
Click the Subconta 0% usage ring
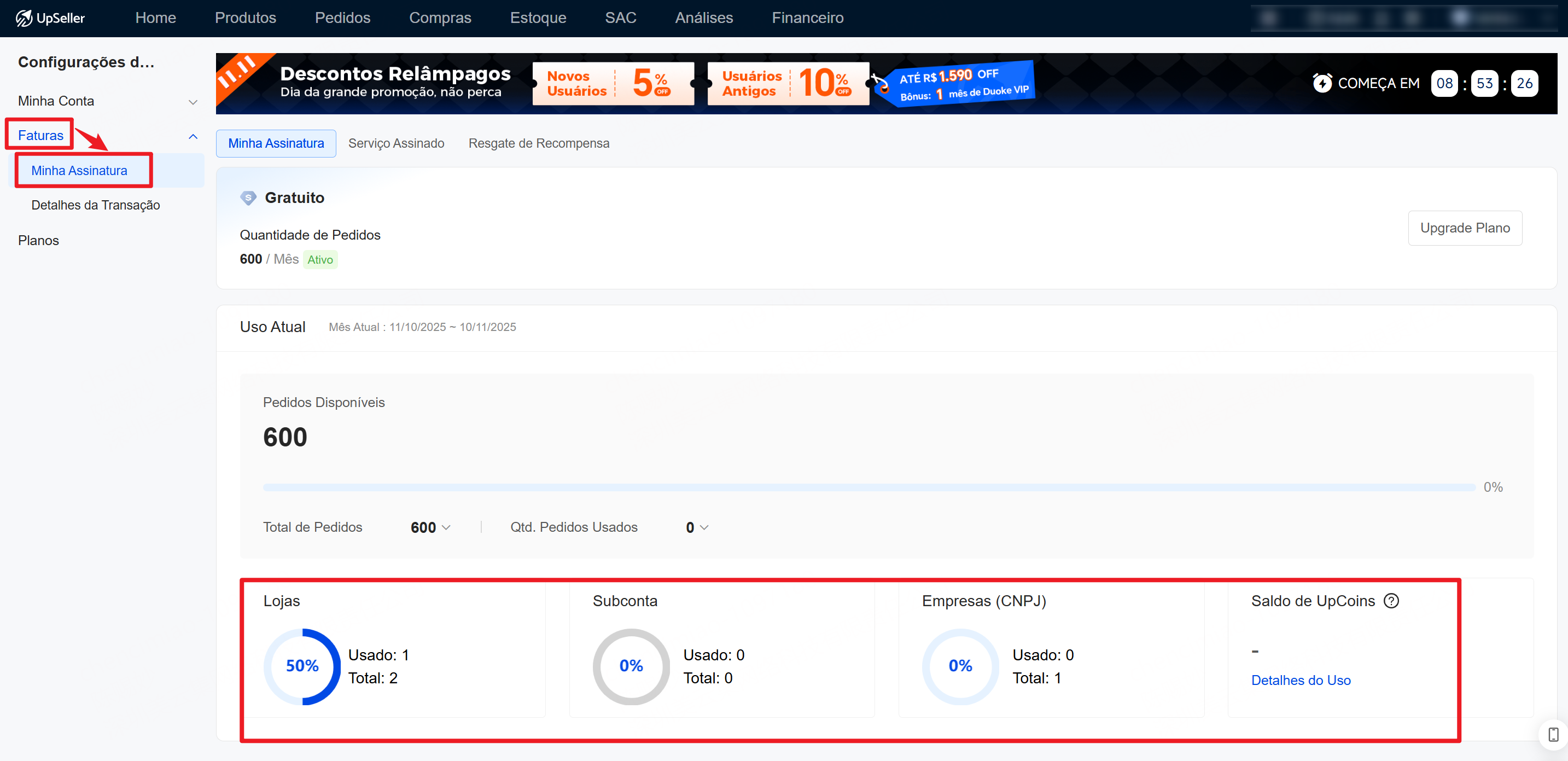[631, 667]
